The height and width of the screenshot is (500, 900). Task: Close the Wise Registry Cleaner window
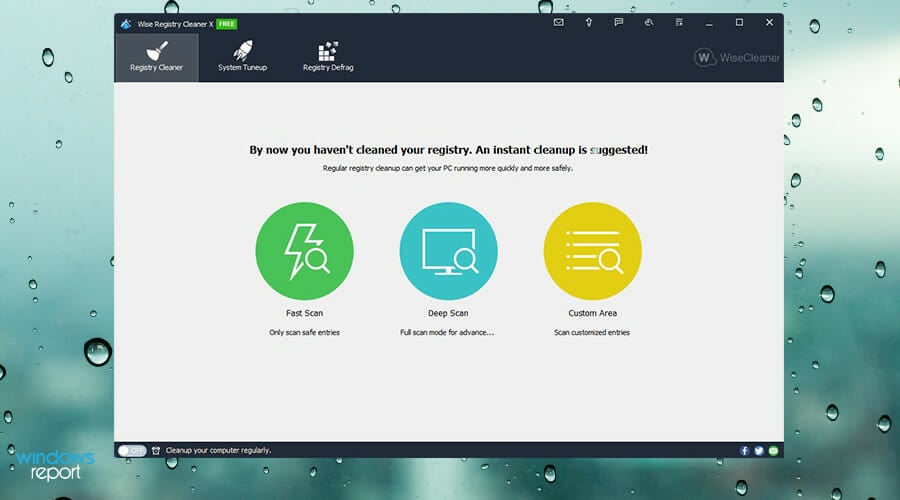[769, 22]
